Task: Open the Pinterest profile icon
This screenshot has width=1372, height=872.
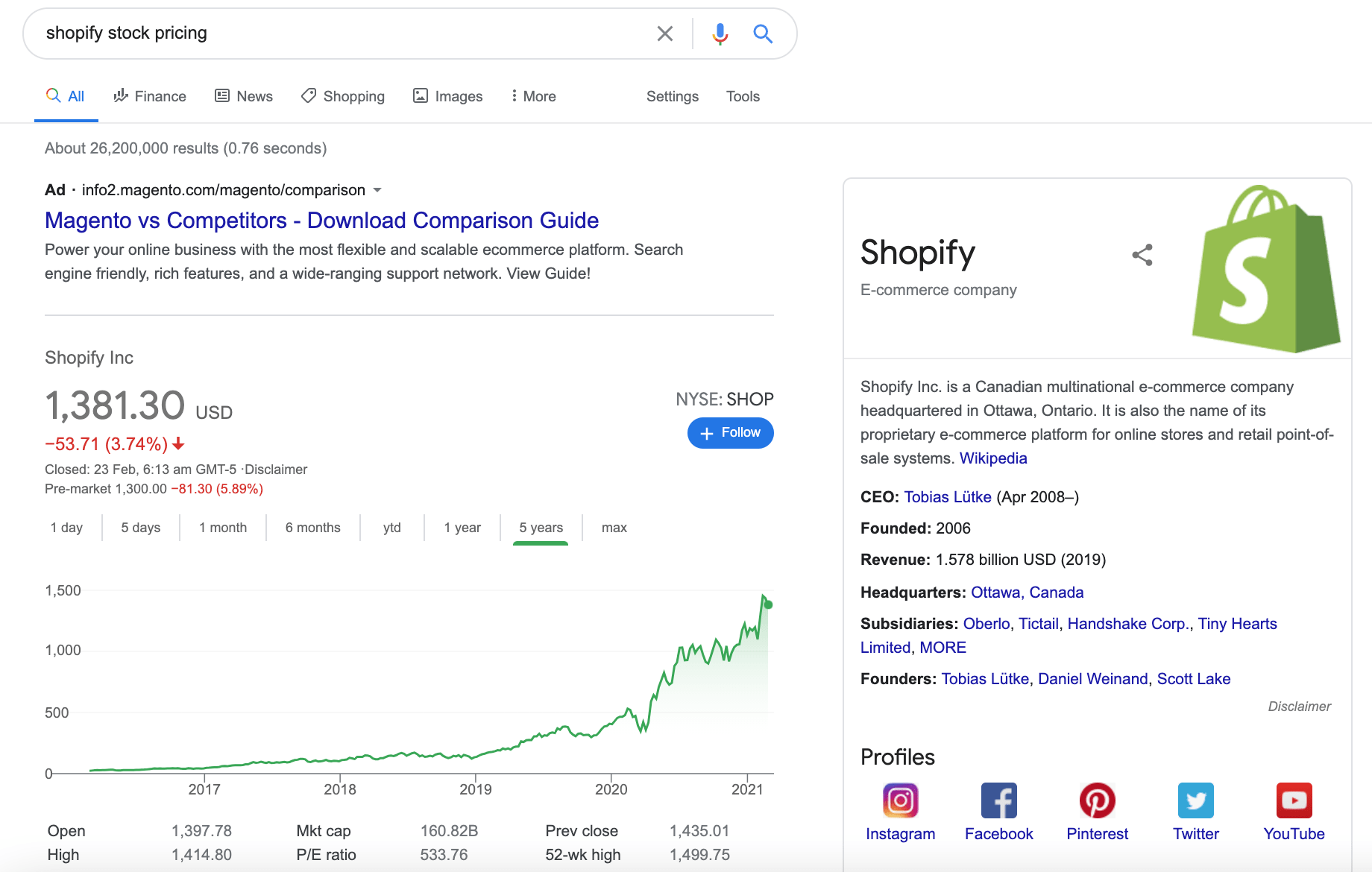Action: [1098, 800]
